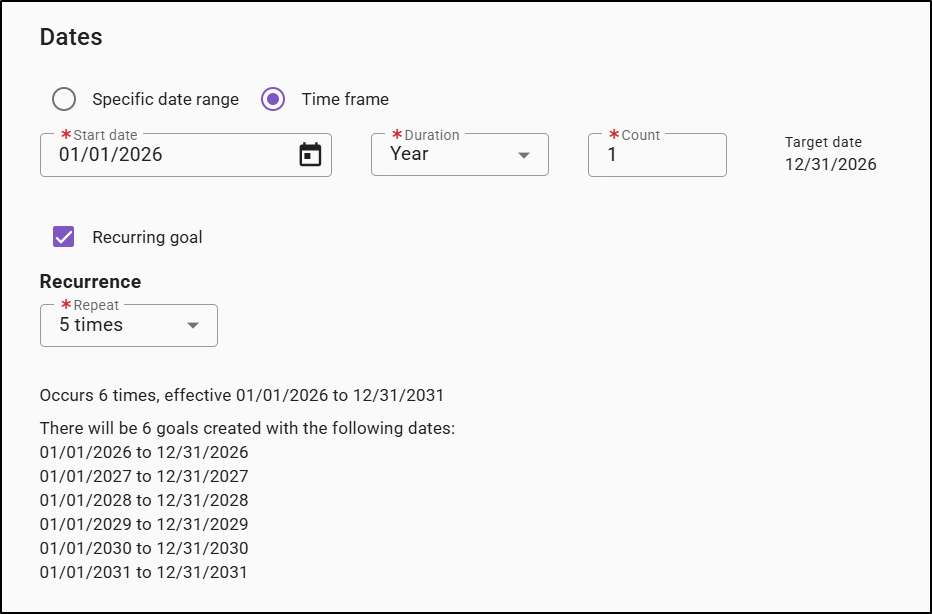932x614 pixels.
Task: Select the Specific date range option
Action: pos(64,99)
